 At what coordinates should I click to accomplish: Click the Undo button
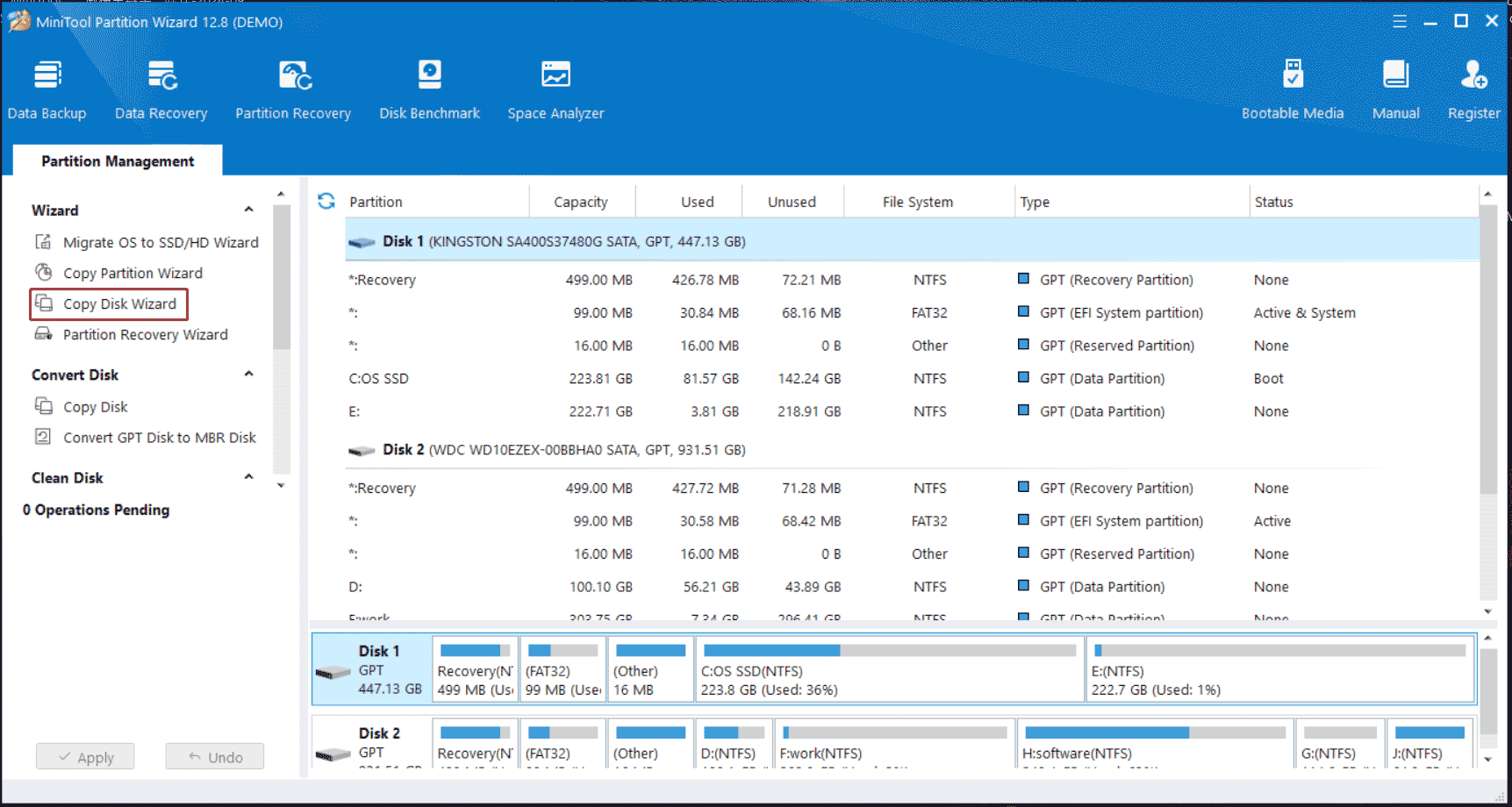pos(215,757)
